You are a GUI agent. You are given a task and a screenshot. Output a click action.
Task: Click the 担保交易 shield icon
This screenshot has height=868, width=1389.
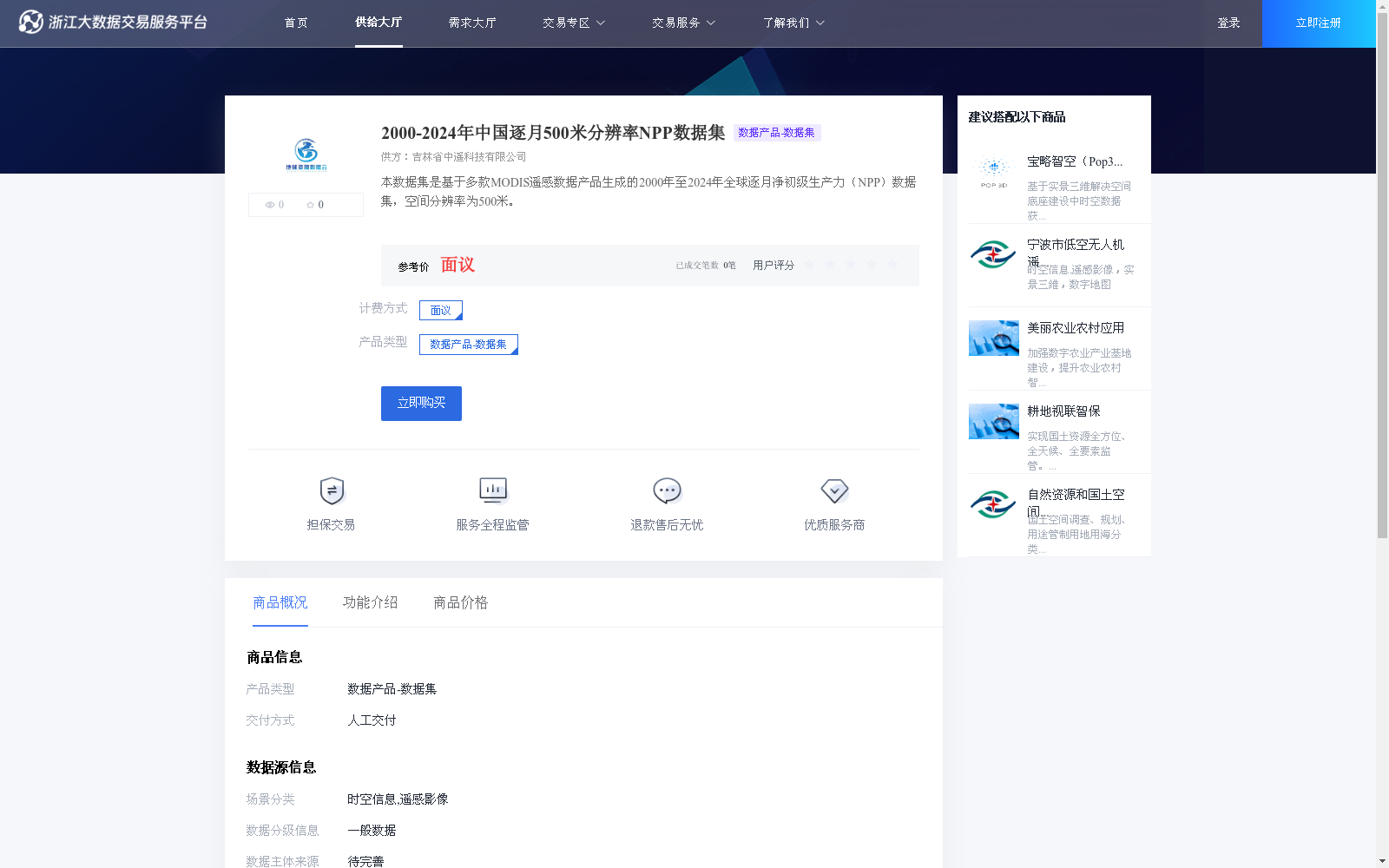[x=331, y=490]
